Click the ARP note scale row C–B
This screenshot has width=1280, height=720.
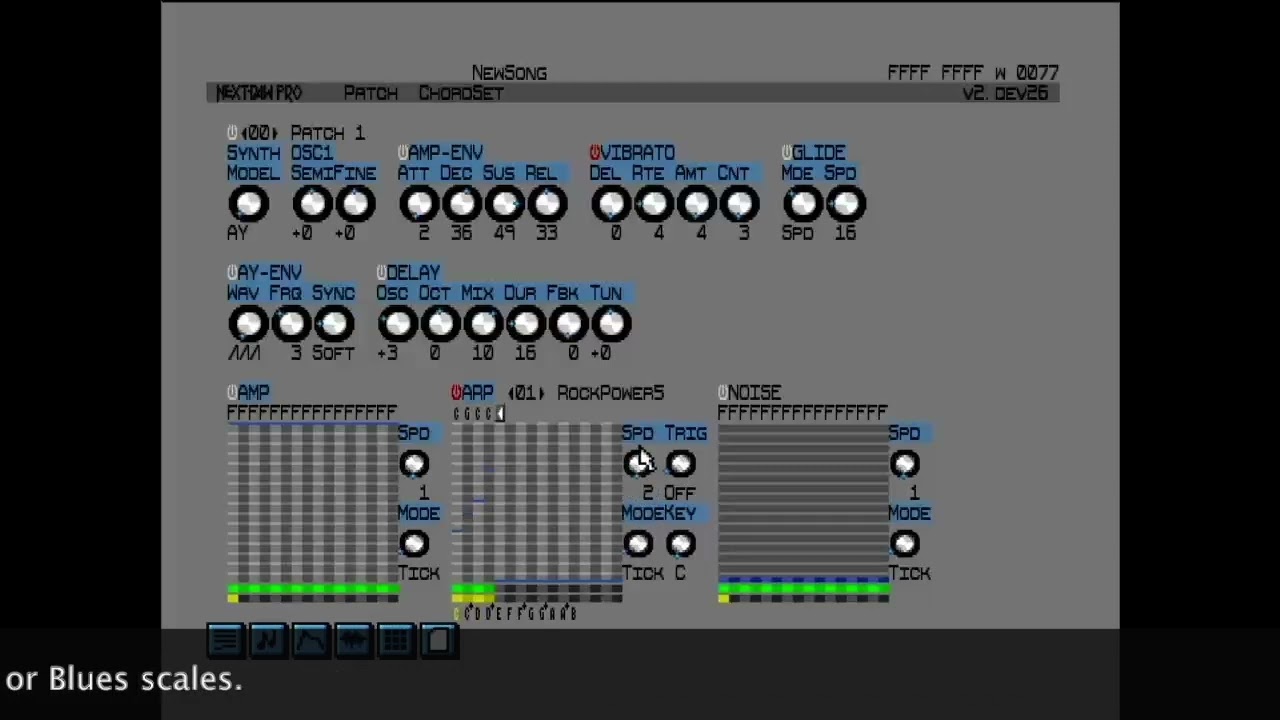(x=516, y=614)
